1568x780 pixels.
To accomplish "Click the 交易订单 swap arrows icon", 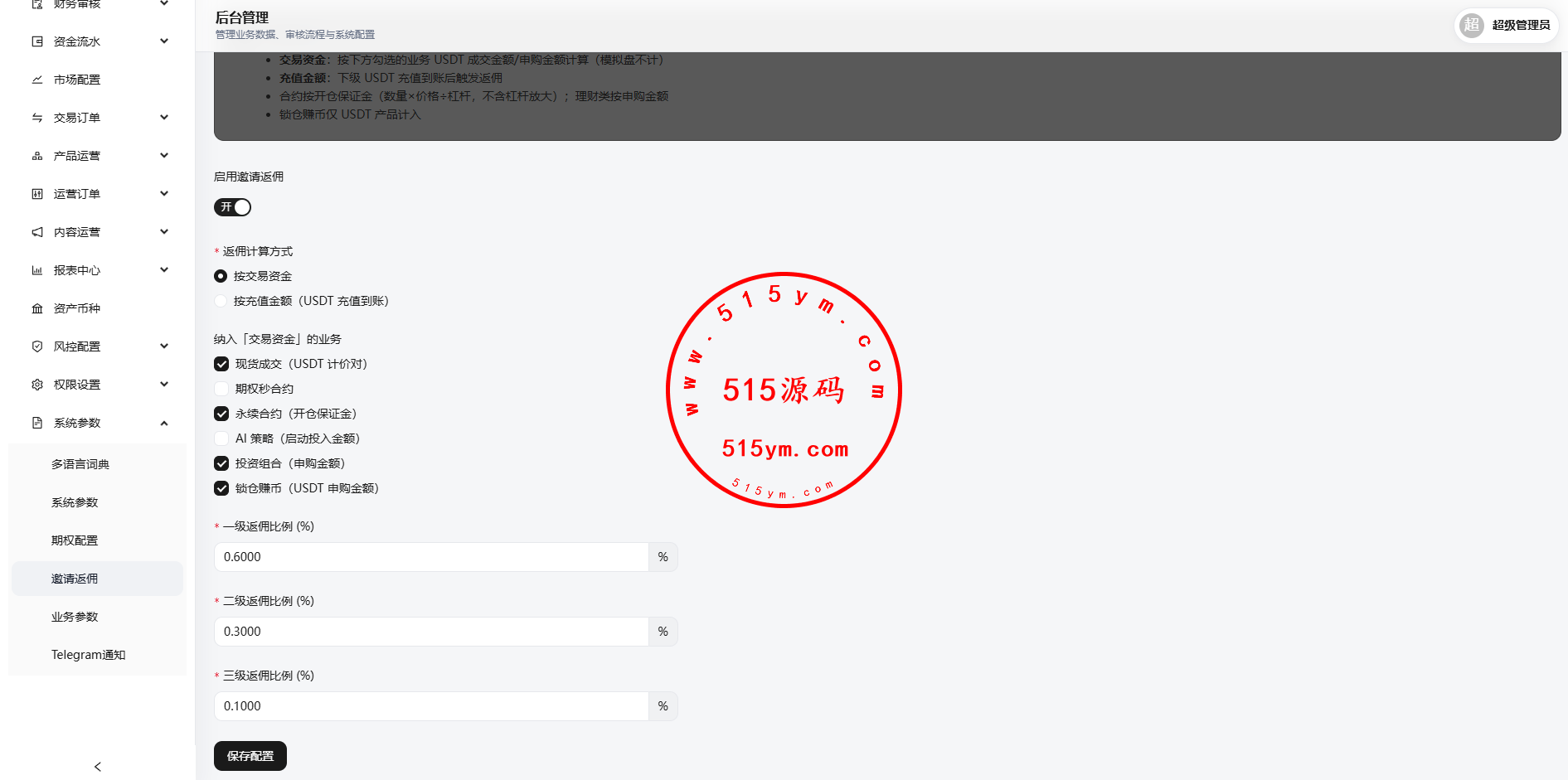I will (37, 118).
